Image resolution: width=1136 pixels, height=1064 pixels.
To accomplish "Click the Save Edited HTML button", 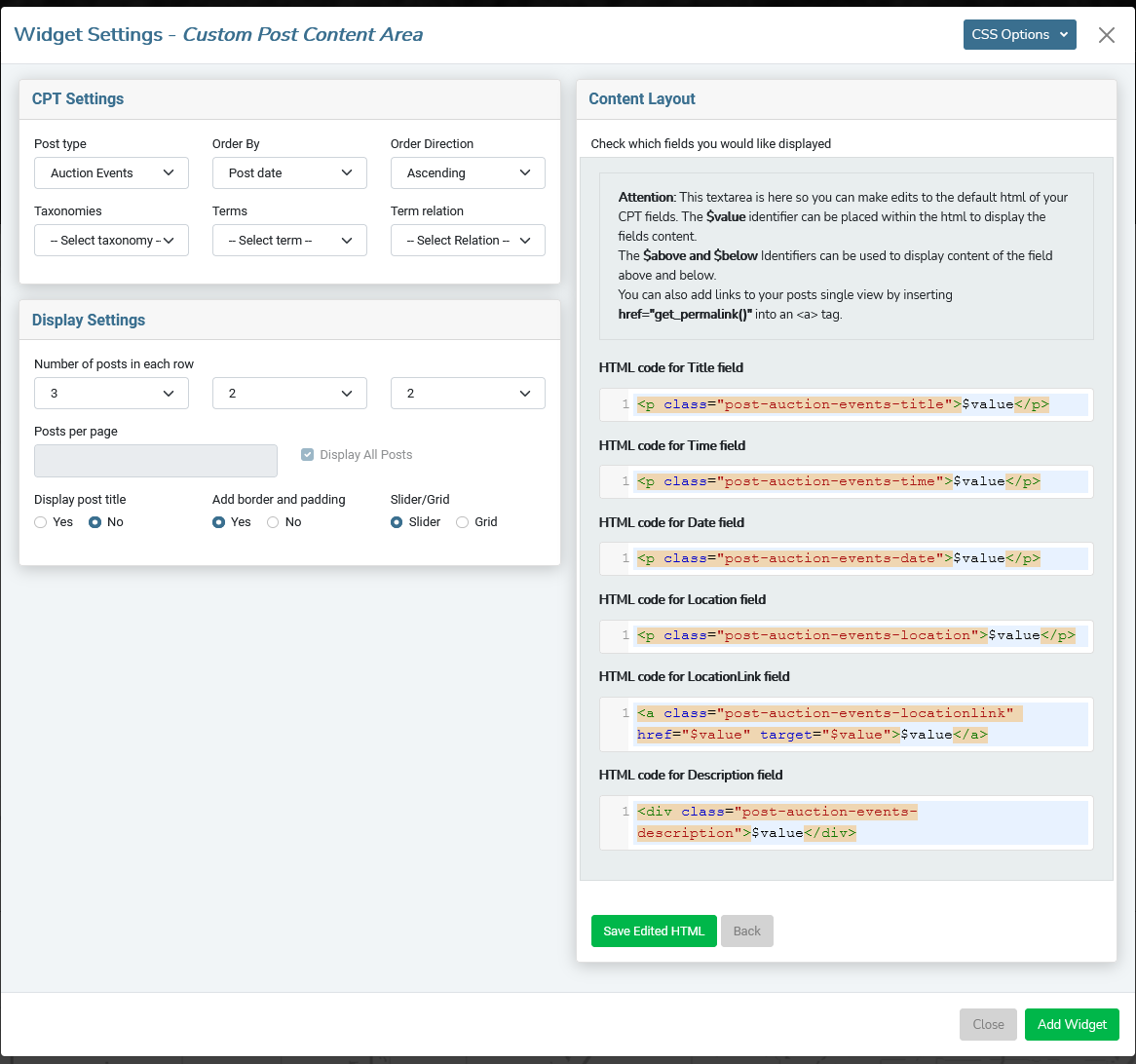I will [x=654, y=931].
